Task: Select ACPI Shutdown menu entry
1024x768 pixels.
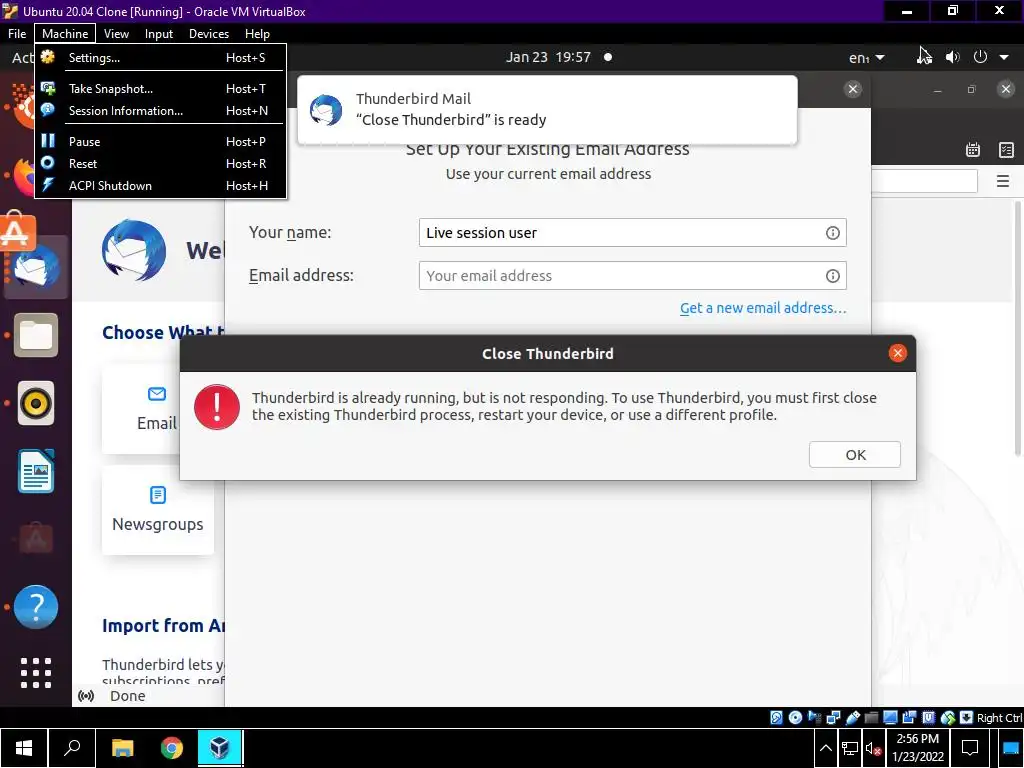Action: (x=161, y=185)
